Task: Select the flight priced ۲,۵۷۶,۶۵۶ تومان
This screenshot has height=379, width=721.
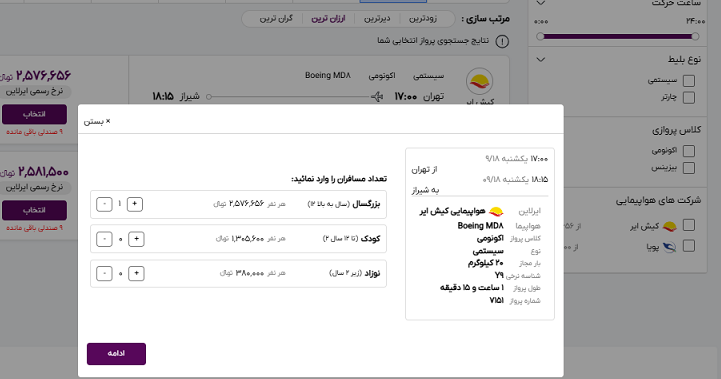Action: click(x=34, y=114)
